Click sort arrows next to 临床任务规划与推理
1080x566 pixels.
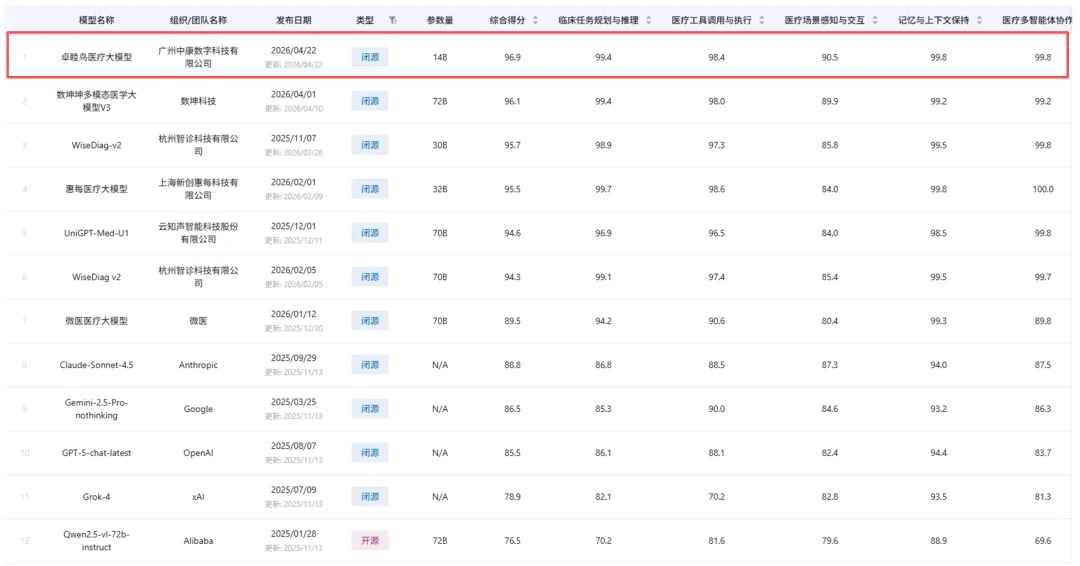(x=648, y=21)
